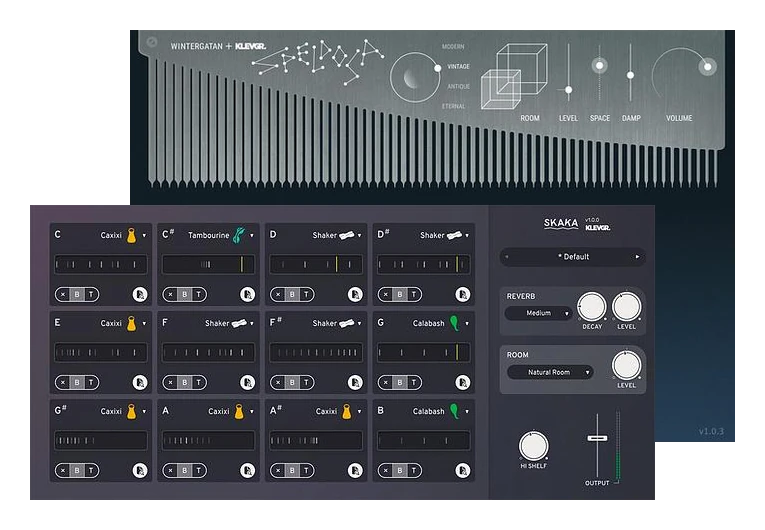The image size is (765, 530).
Task: Click the teal Tambourine icon on pad C#
Action: click(x=239, y=235)
